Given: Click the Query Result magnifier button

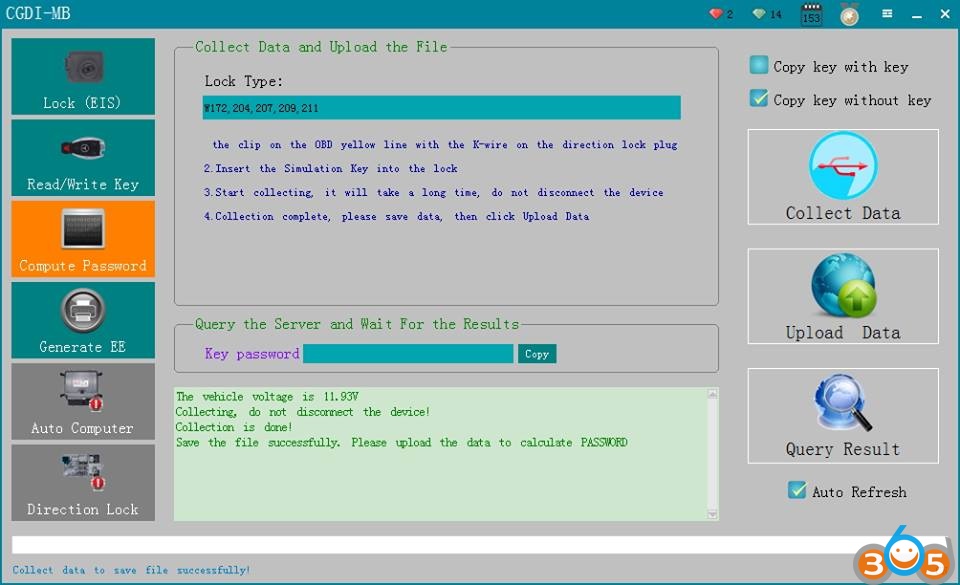Looking at the screenshot, I should coord(842,416).
